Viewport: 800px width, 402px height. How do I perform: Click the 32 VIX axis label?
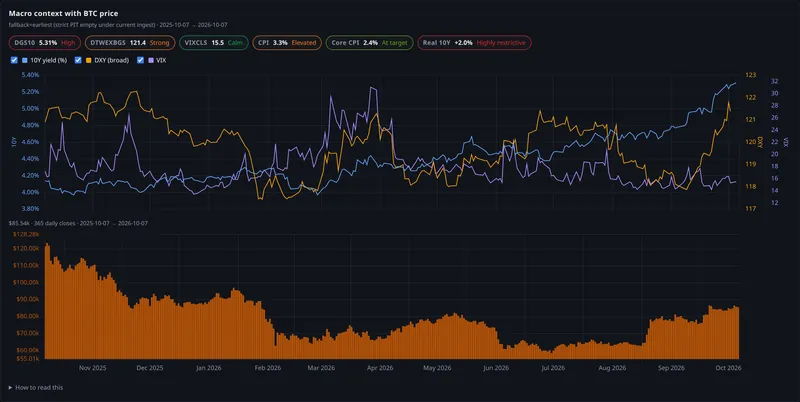[x=774, y=81]
